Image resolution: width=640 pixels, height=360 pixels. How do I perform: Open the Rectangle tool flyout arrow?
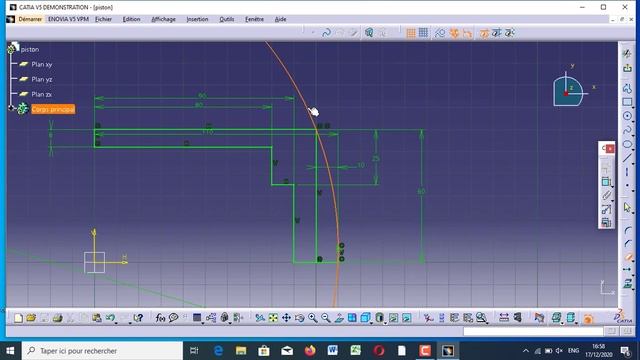coord(633,106)
